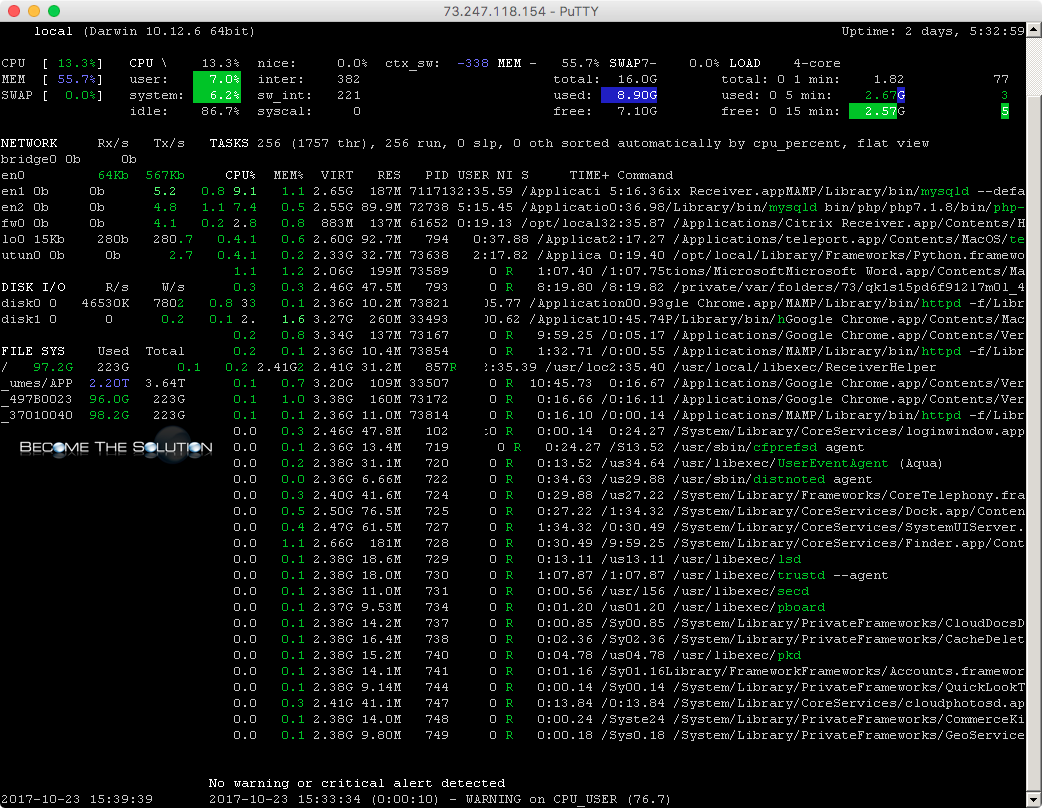
Task: Click the scrollbar down arrow at bottom
Action: (x=1034, y=799)
